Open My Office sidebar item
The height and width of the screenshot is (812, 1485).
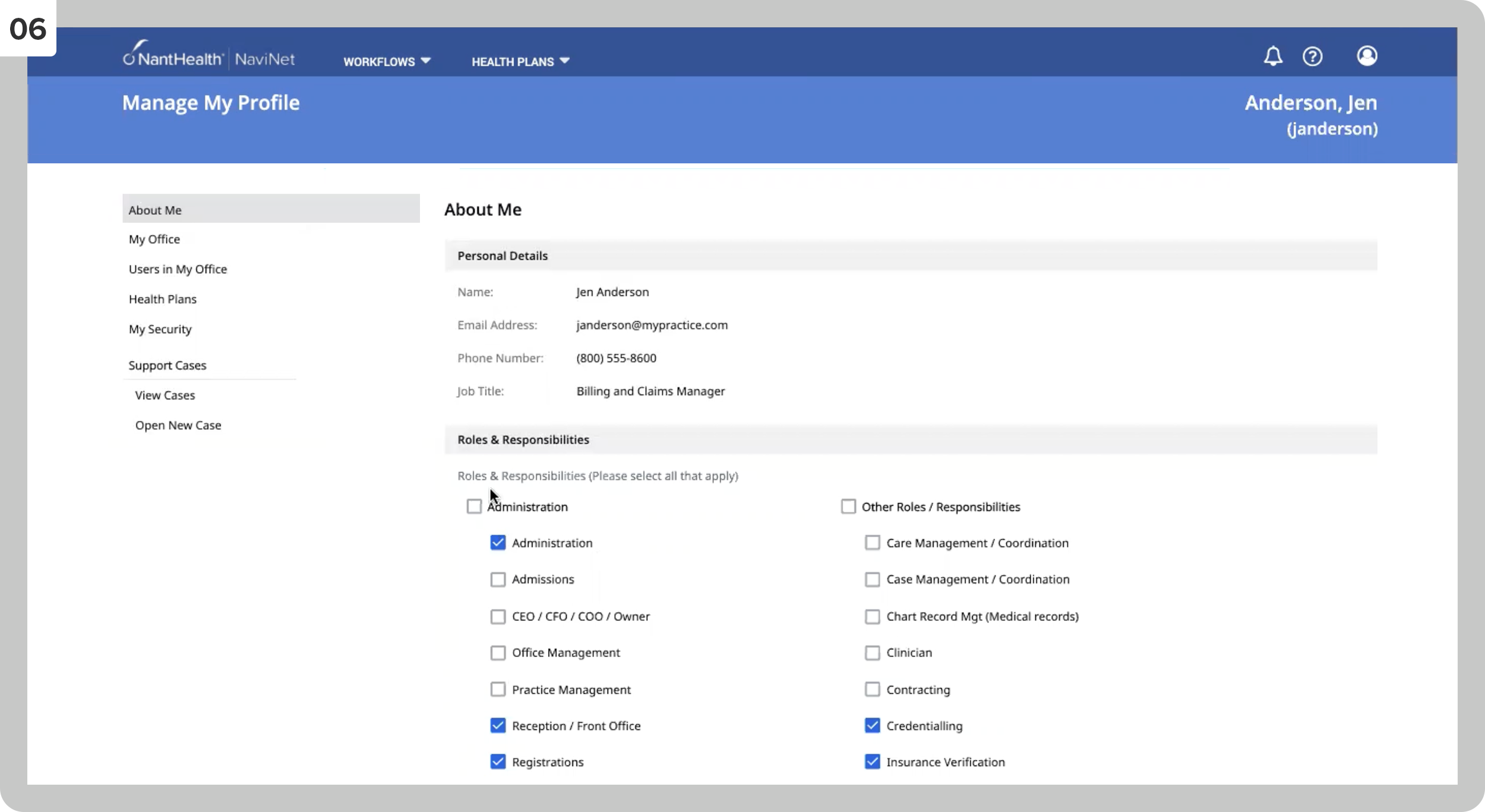point(154,239)
